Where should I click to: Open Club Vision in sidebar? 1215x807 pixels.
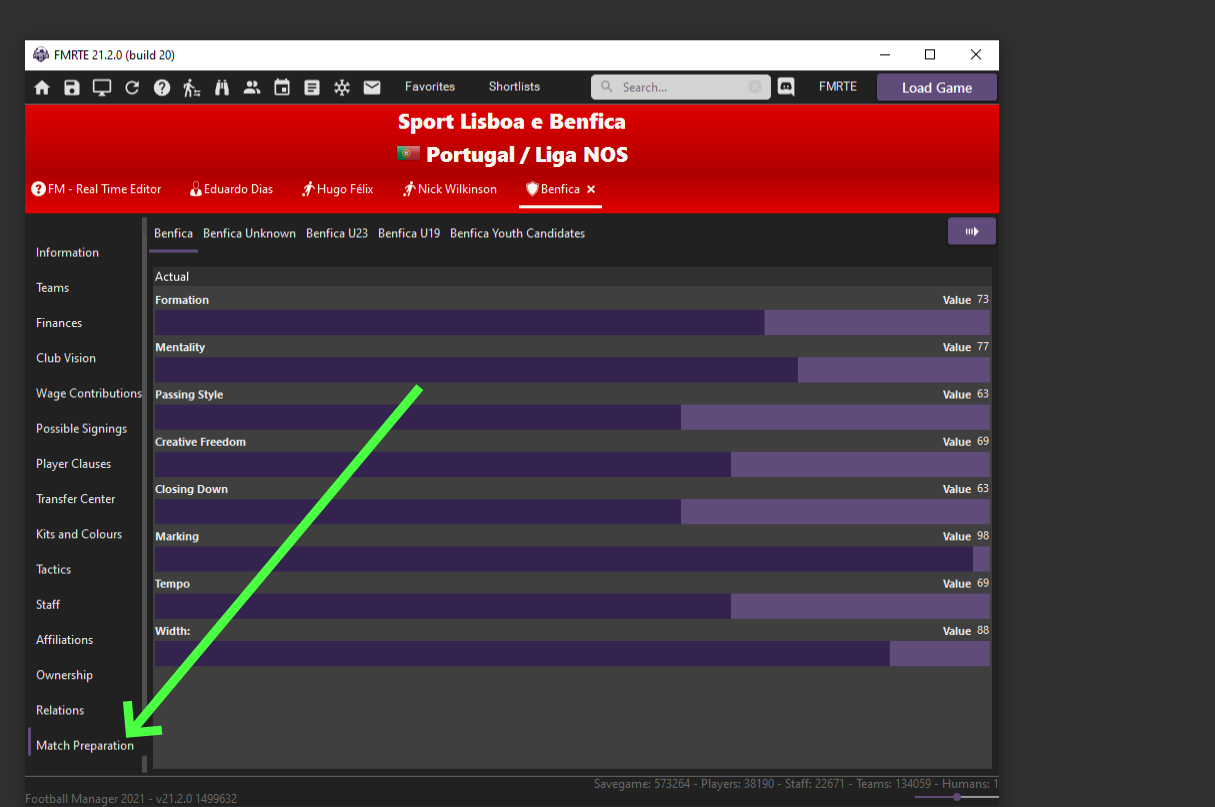point(66,358)
